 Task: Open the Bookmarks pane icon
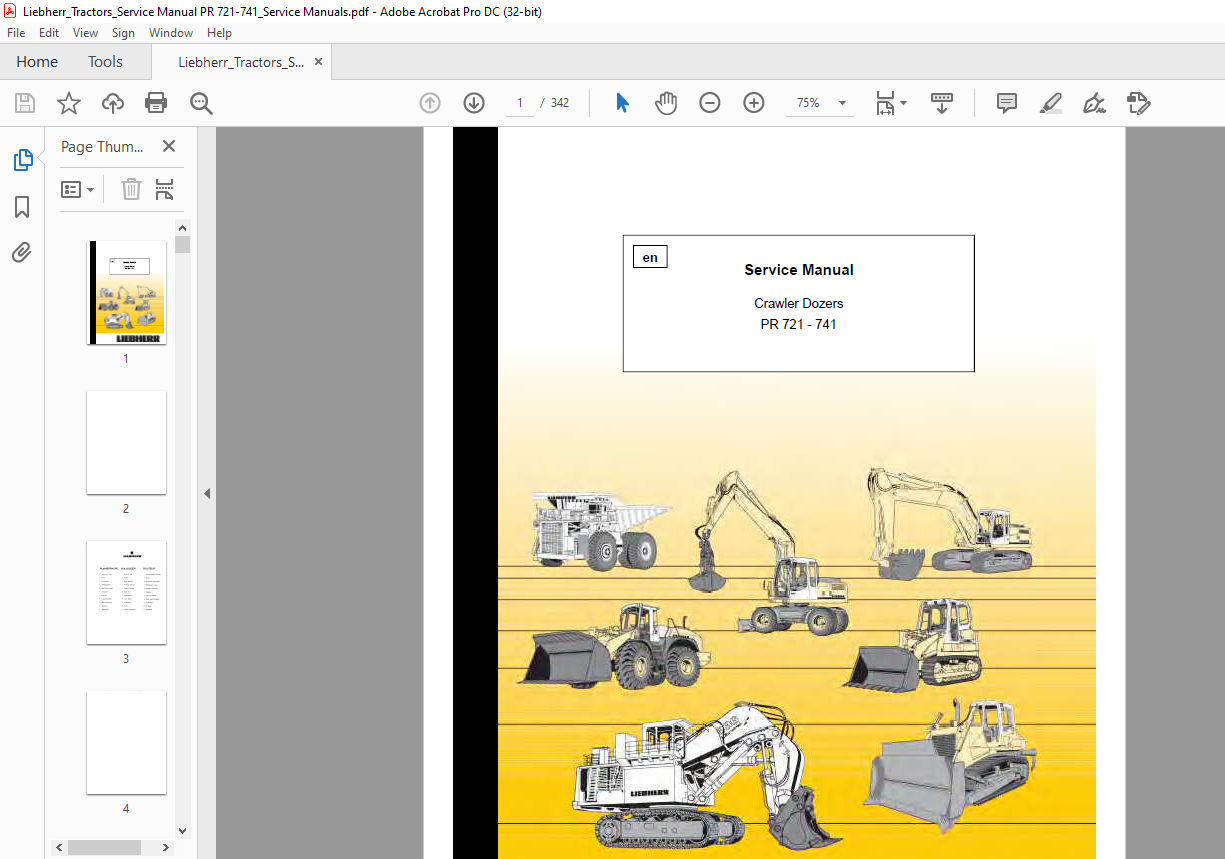[x=22, y=207]
